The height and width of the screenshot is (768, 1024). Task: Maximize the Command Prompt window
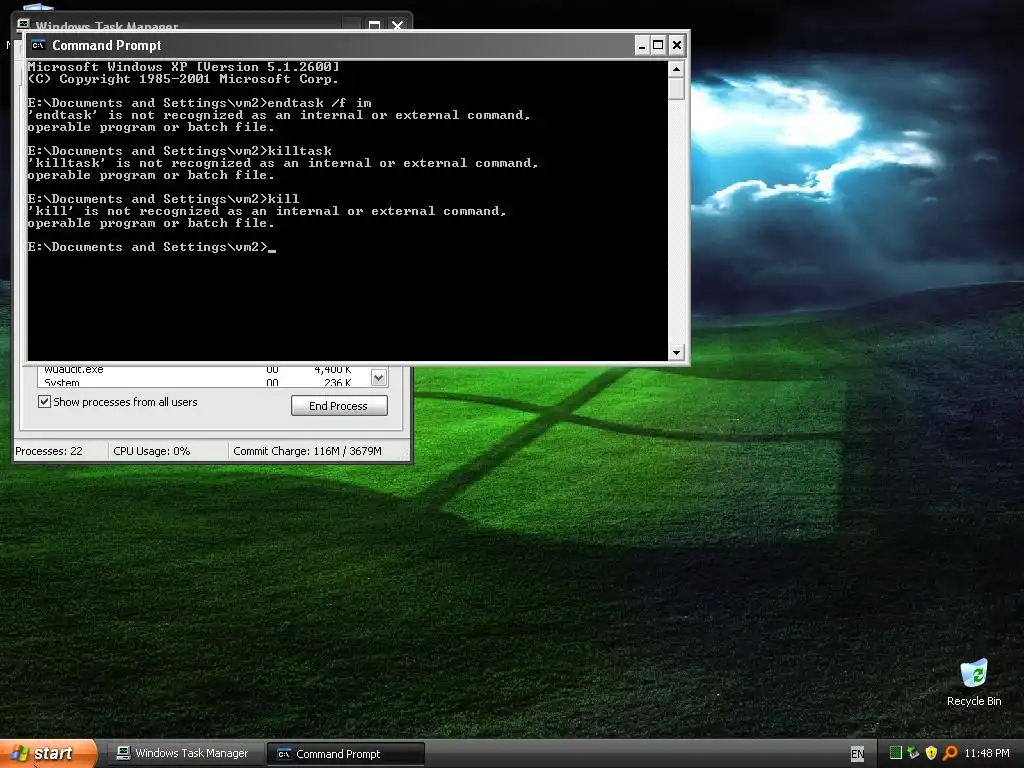658,45
